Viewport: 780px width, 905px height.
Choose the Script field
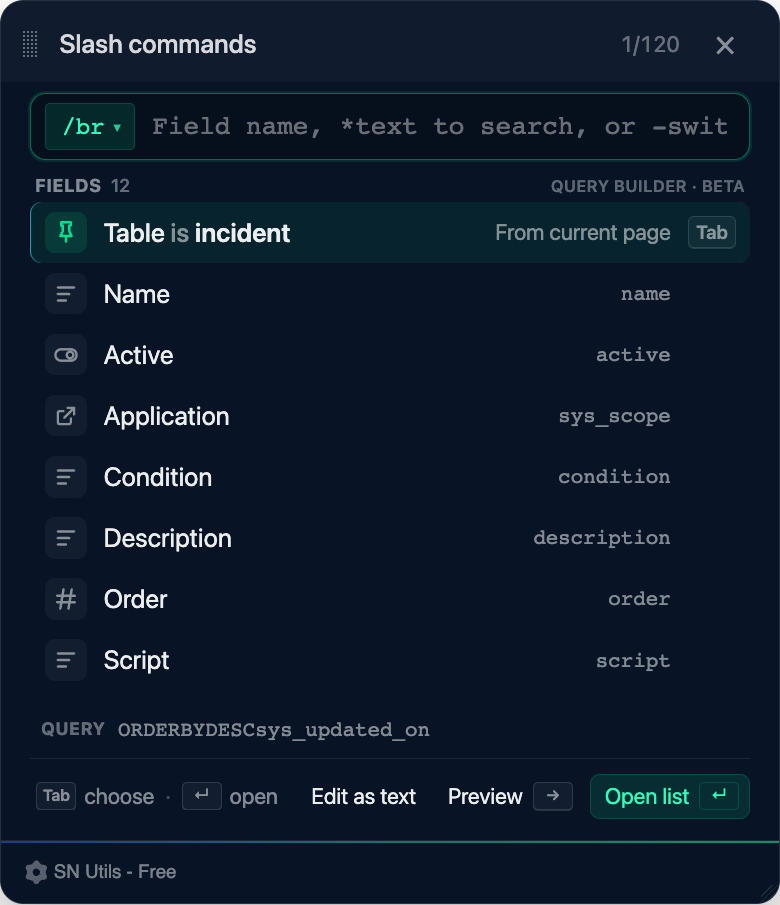click(390, 660)
